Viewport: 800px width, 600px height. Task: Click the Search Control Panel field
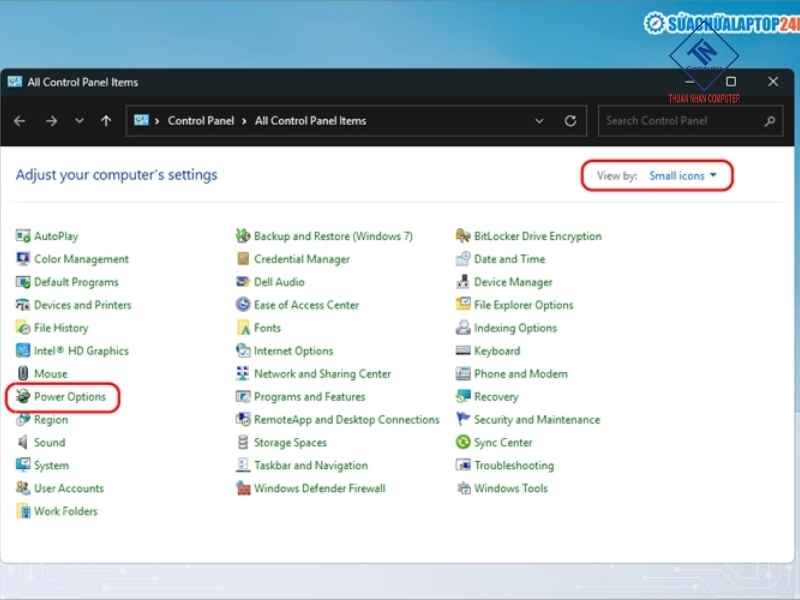click(682, 121)
